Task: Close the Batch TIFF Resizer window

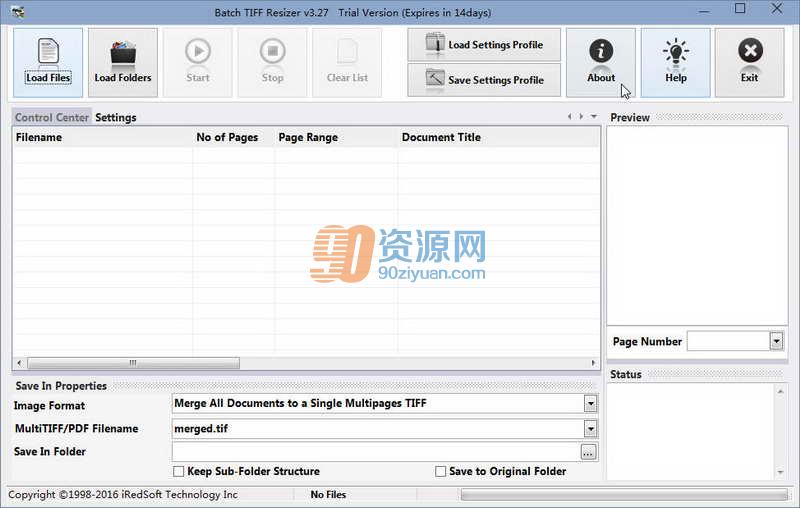Action: click(777, 9)
